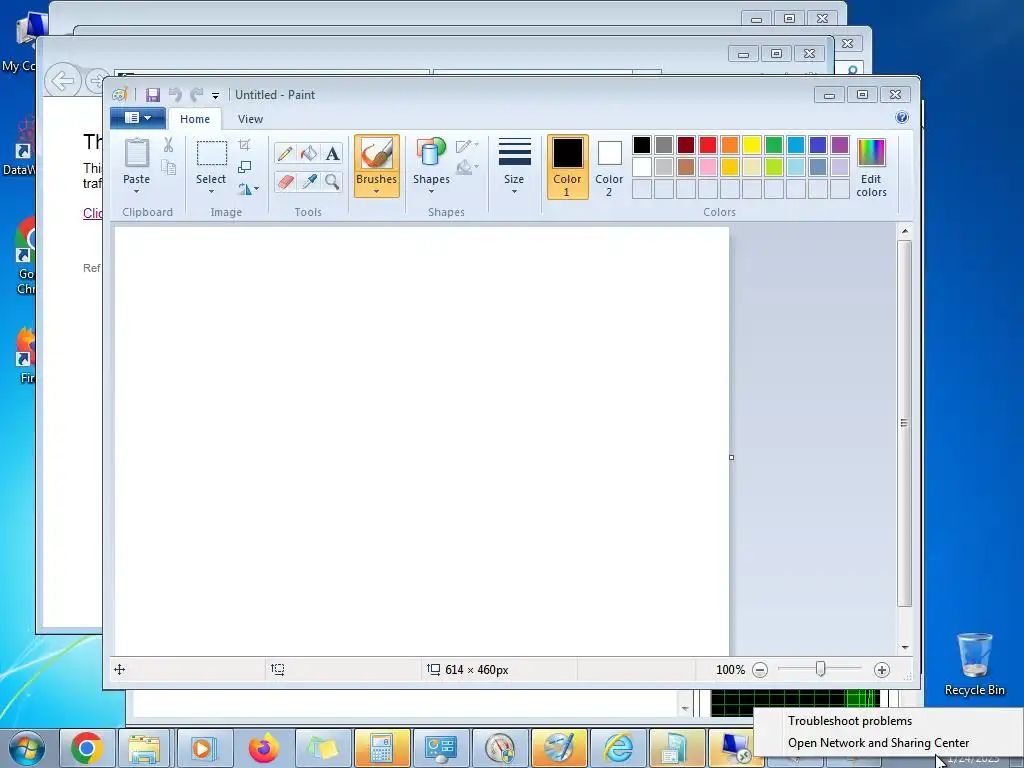Open the Calculator taskbar icon

[381, 748]
